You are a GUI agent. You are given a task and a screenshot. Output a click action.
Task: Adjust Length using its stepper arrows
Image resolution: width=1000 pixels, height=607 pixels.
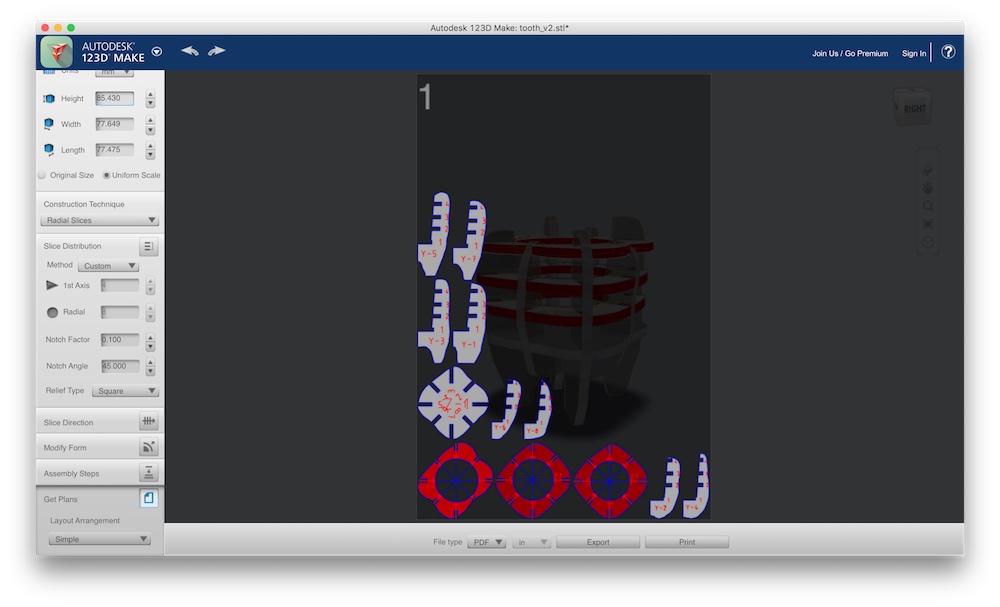pos(151,150)
